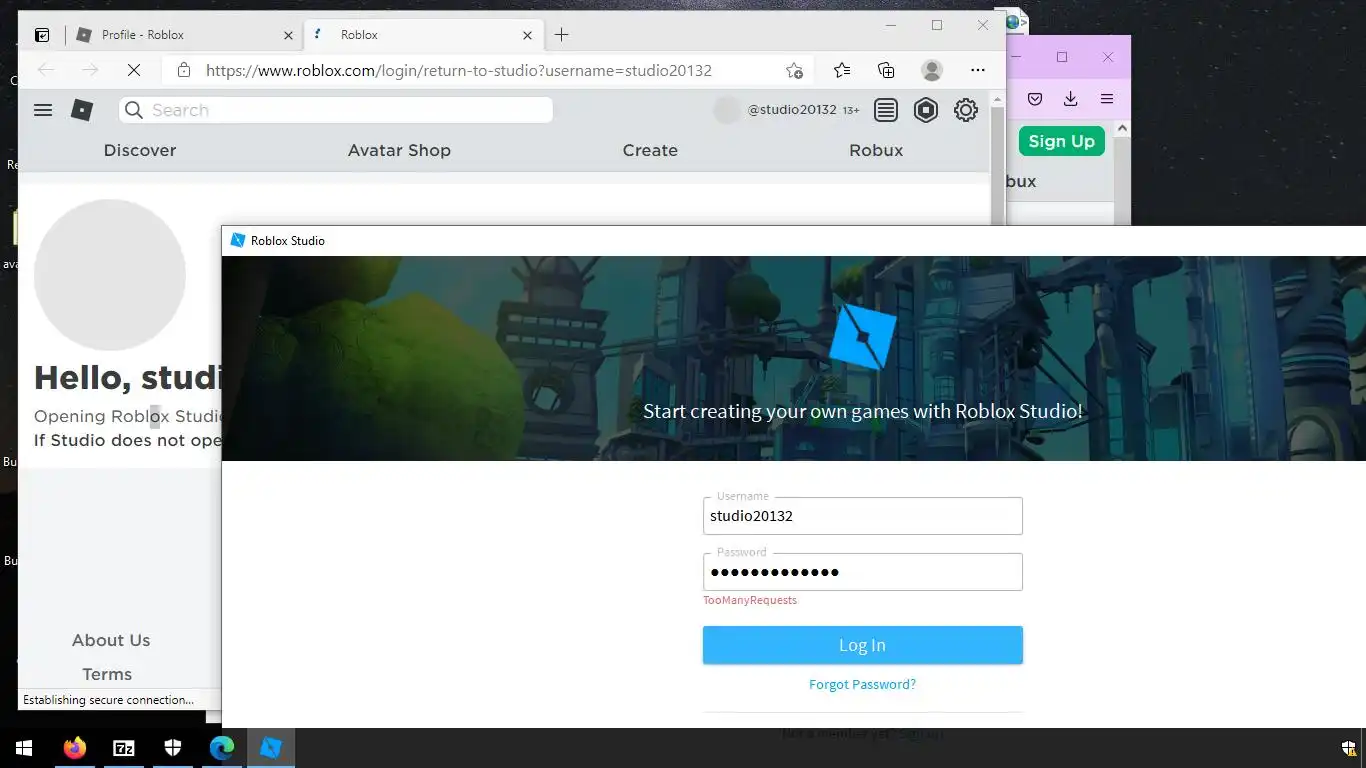Click Log In button in Roblox Studio

click(x=863, y=645)
